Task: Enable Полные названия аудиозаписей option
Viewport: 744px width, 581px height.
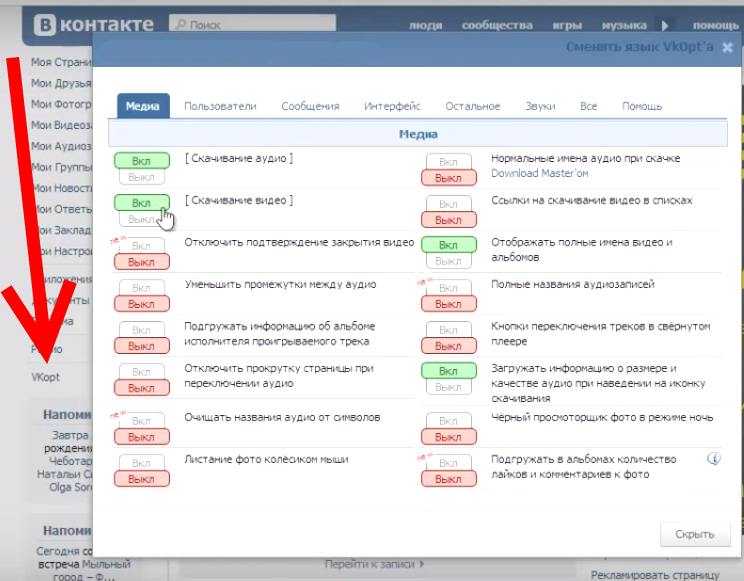Action: [x=448, y=288]
